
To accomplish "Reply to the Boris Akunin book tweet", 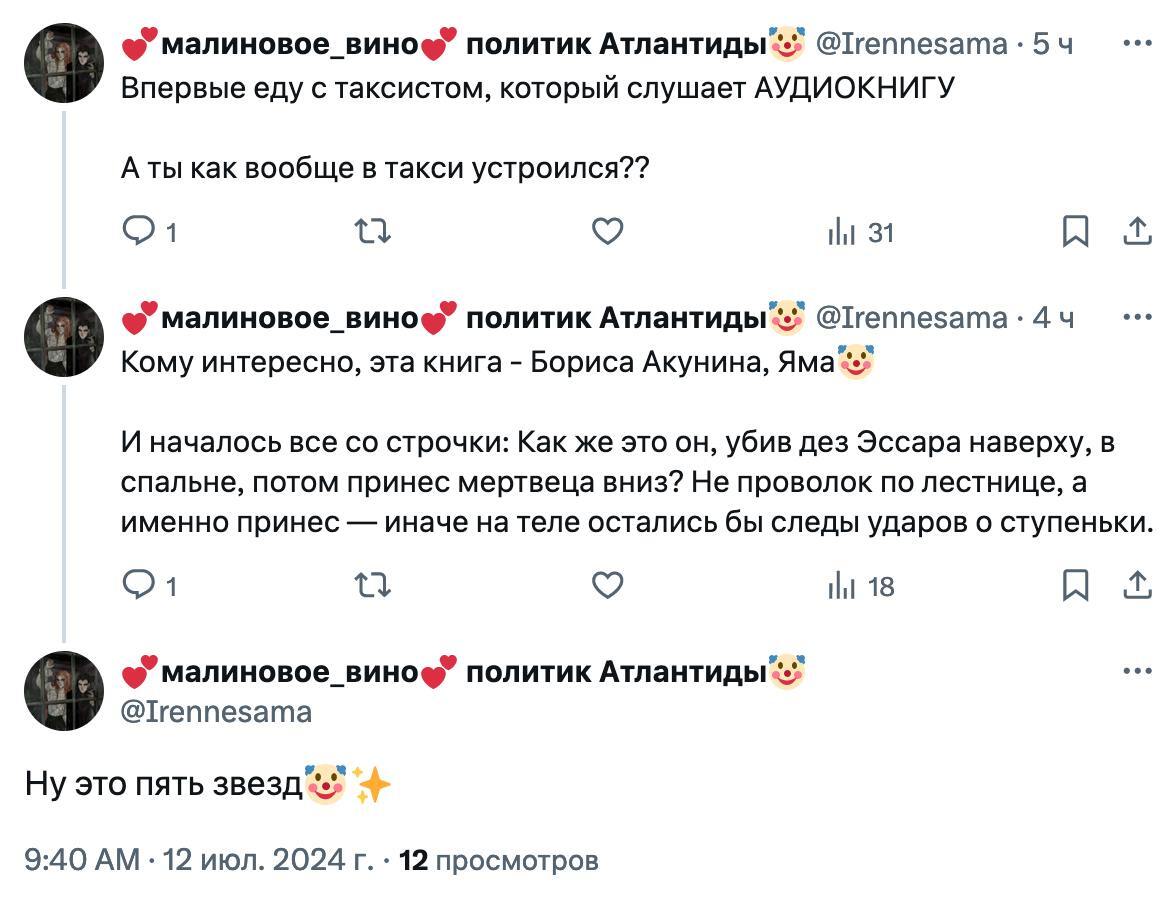I will pyautogui.click(x=135, y=586).
